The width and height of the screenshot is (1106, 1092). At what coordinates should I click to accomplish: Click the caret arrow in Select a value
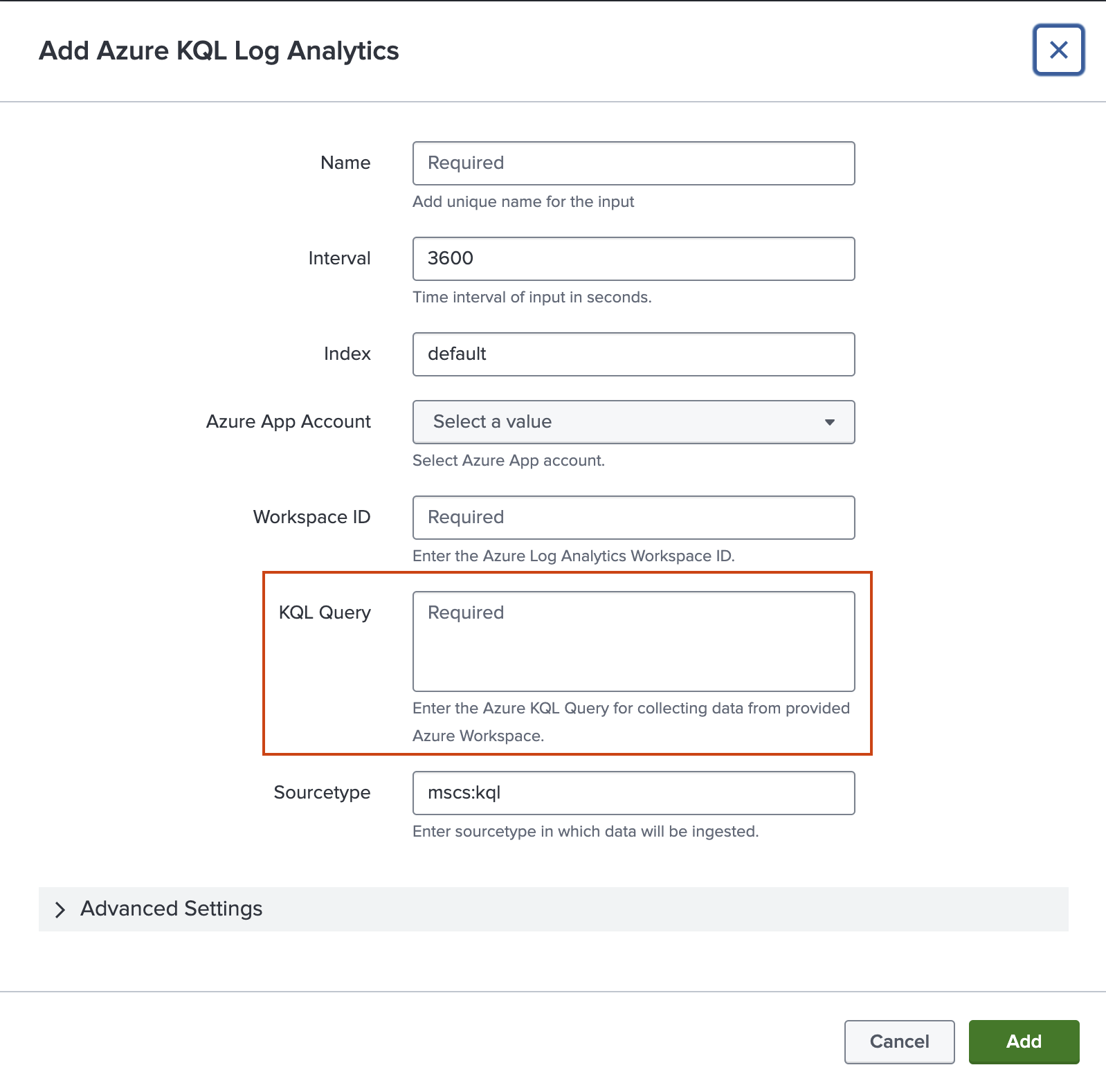tap(829, 422)
